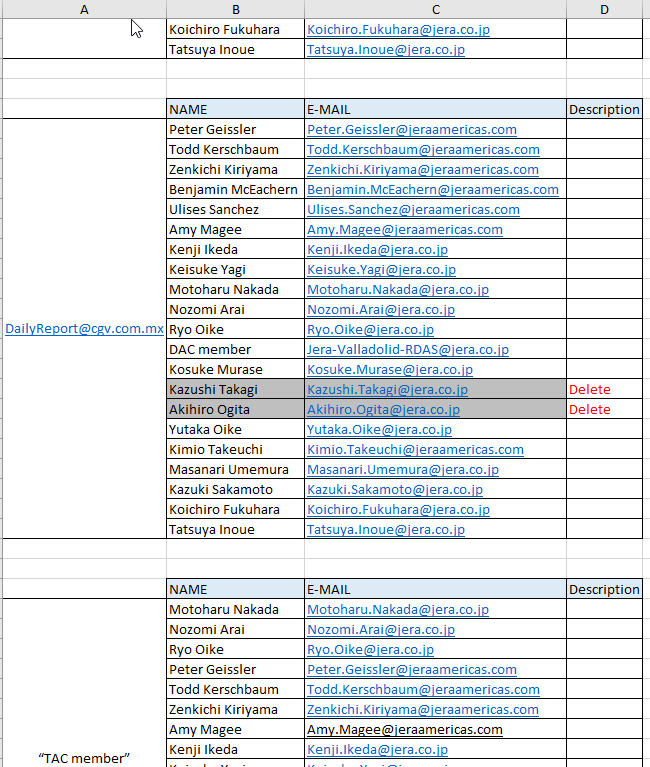Select Keisuke Yagi name cell in DailyReport table
This screenshot has height=767, width=650.
(235, 270)
